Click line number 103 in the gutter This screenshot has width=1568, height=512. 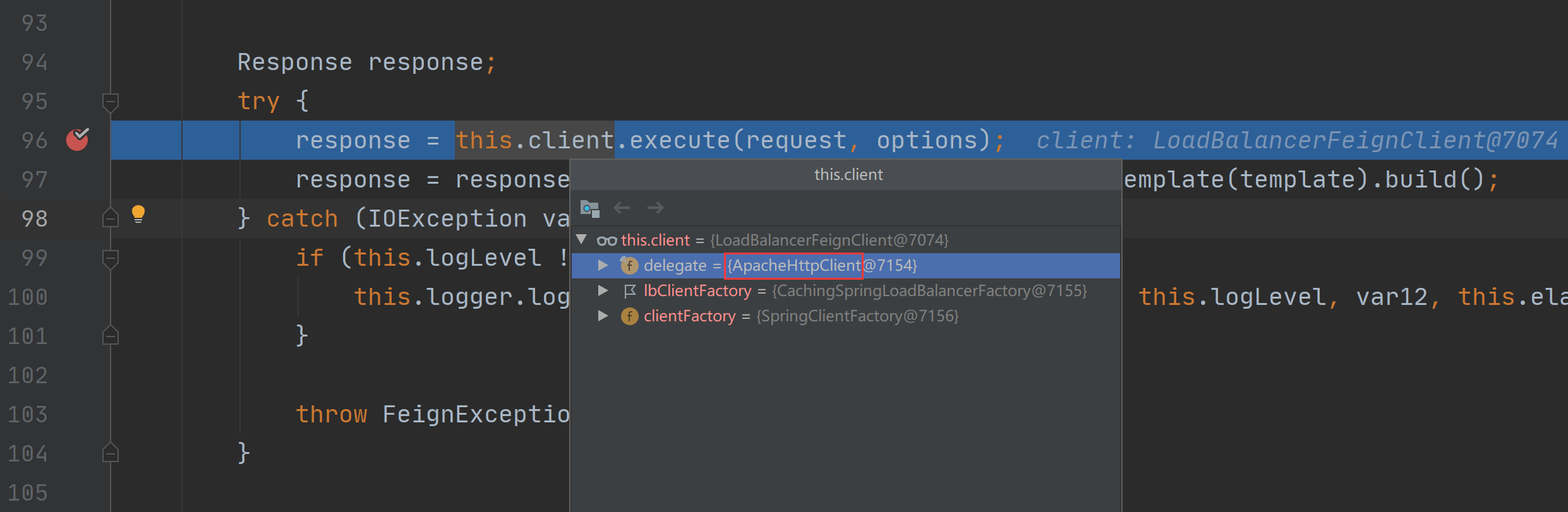28,415
